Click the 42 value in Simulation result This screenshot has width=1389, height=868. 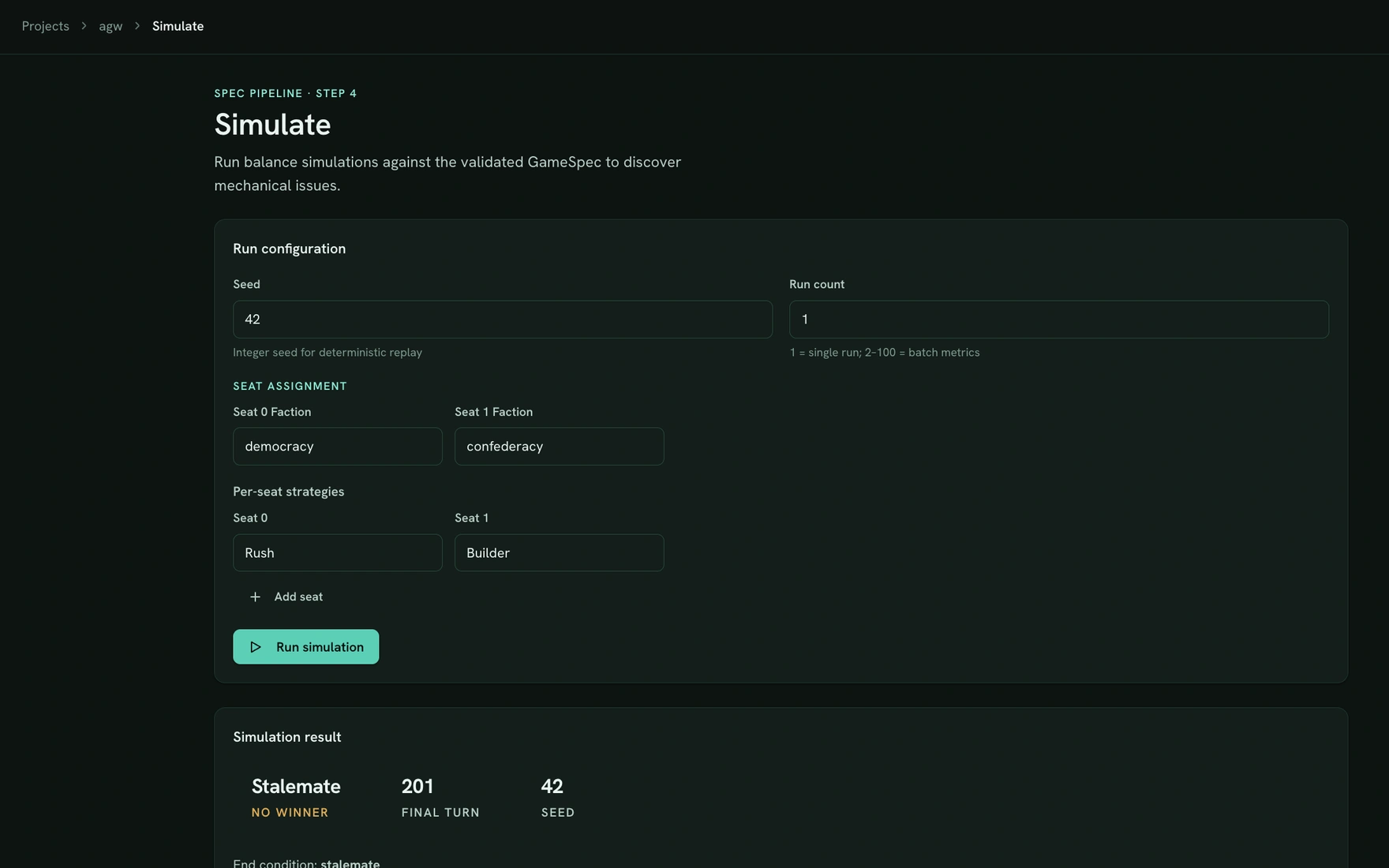click(552, 787)
